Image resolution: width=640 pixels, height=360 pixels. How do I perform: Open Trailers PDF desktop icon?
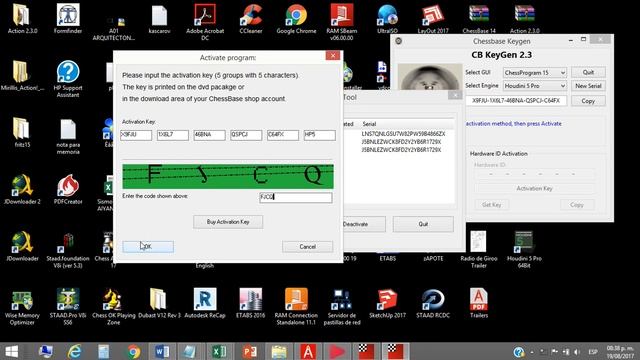click(479, 303)
